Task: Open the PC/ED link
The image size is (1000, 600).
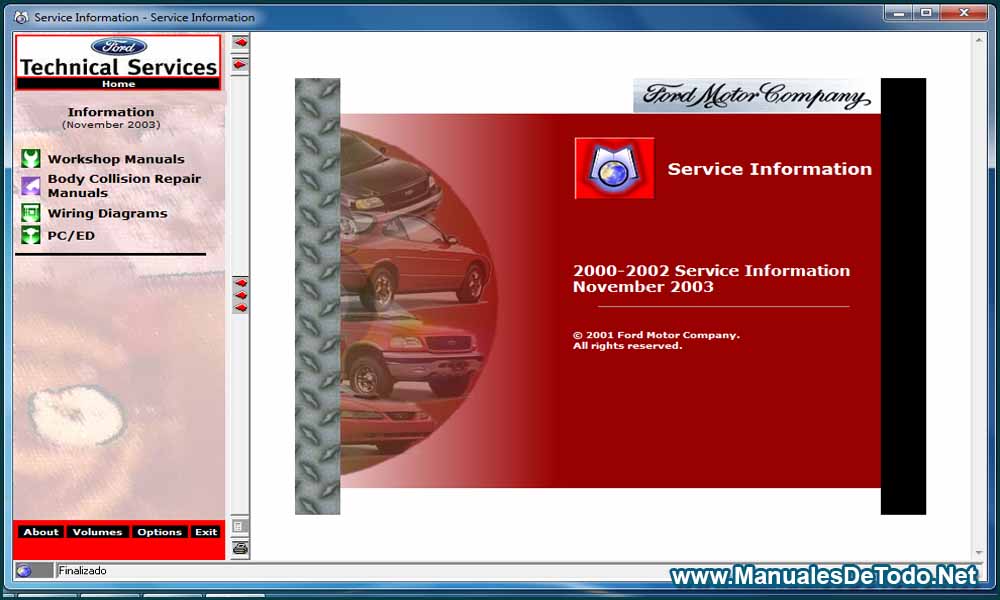Action: (71, 235)
